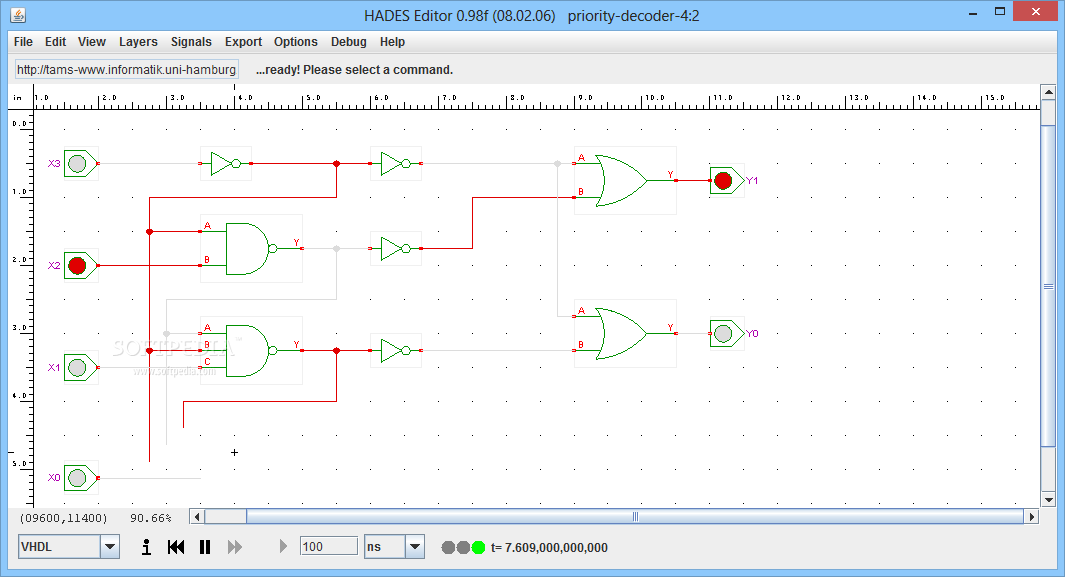Screen dimensions: 1065x577
Task: Click the interval value field 100
Action: 329,546
